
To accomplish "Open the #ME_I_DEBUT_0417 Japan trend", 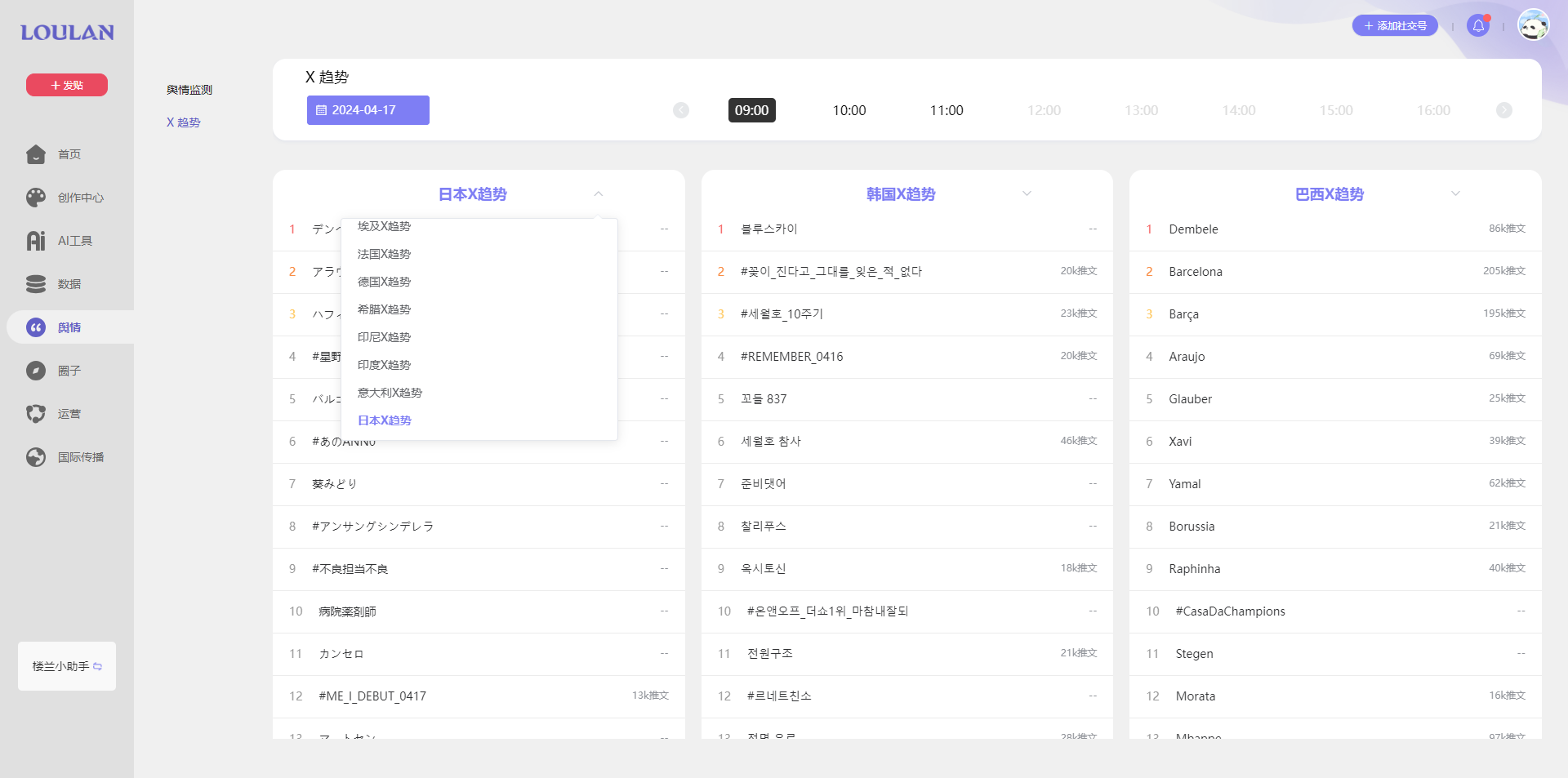I will tap(479, 696).
